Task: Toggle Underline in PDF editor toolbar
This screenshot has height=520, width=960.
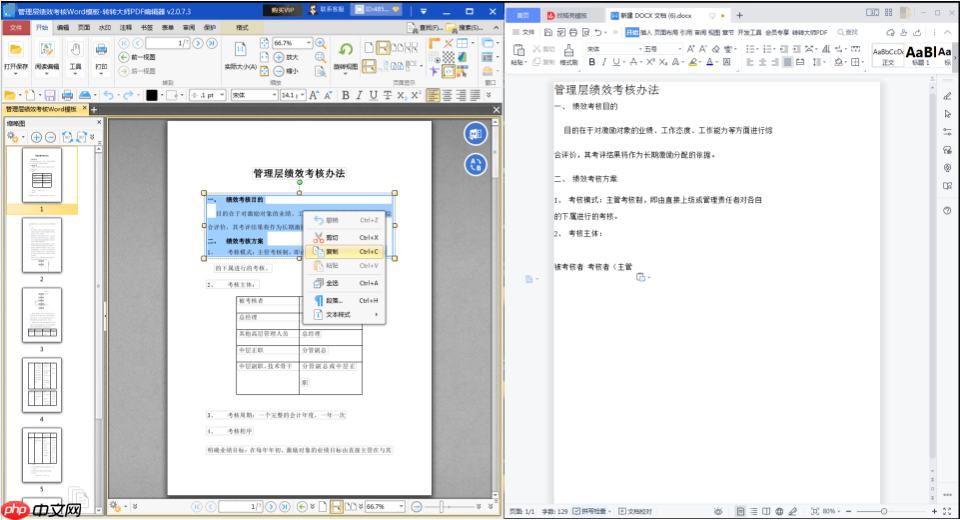Action: click(x=373, y=95)
